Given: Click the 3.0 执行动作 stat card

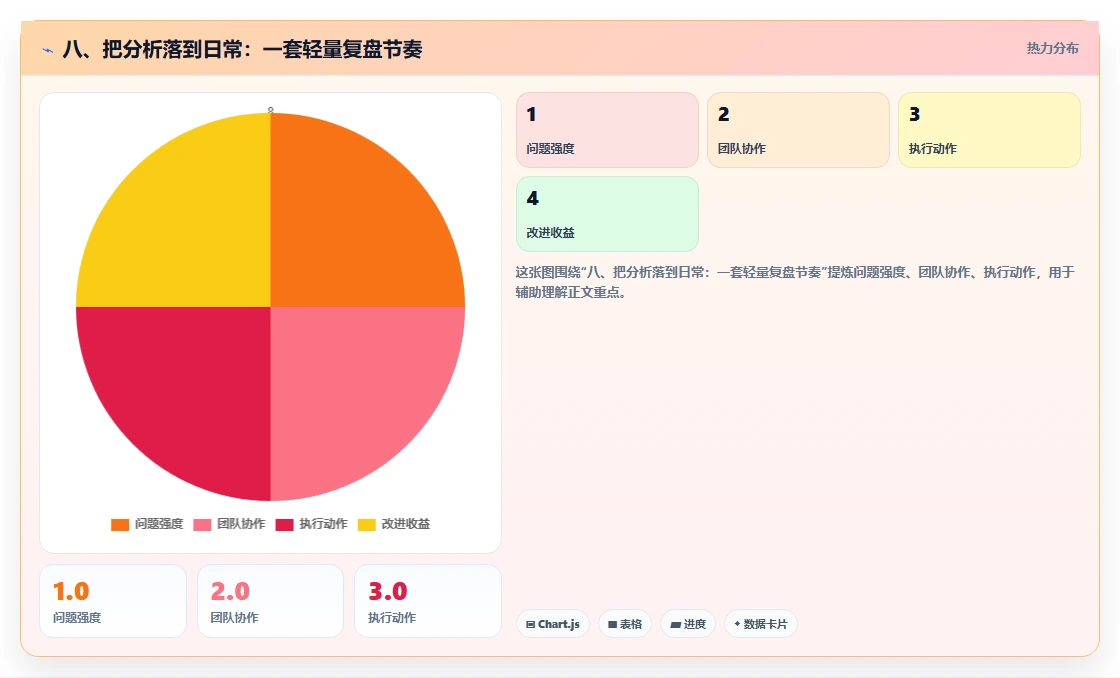Looking at the screenshot, I should point(428,601).
